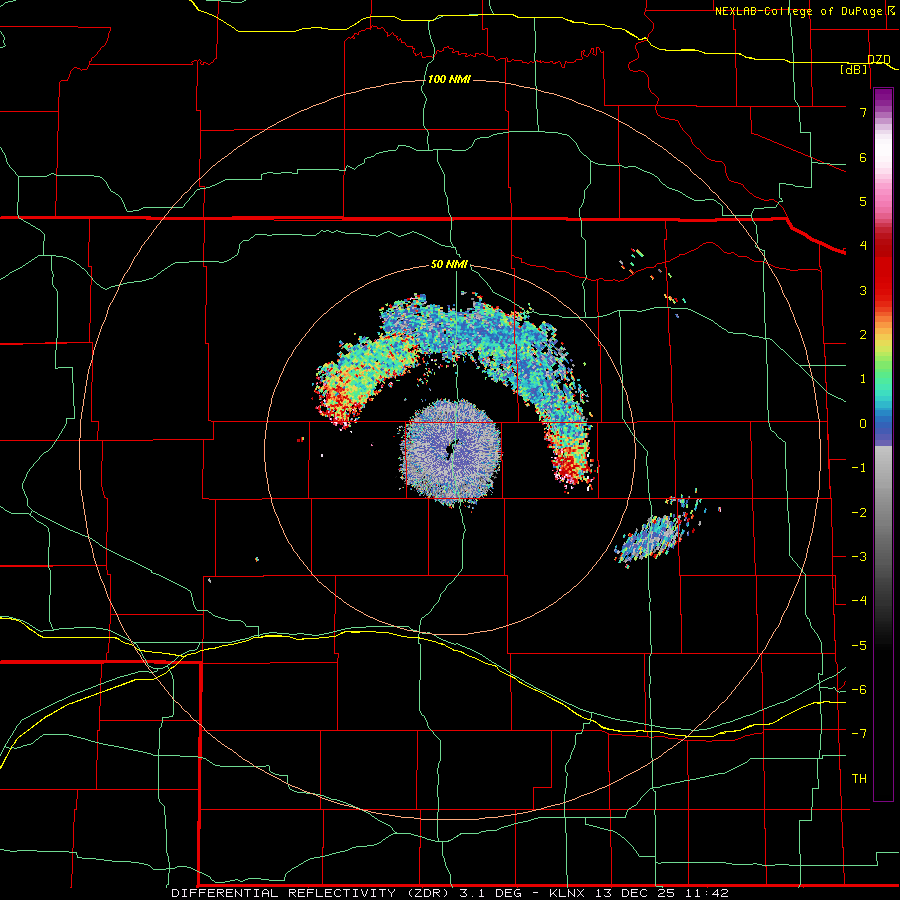Click the -1 value on color scale
The width and height of the screenshot is (900, 900).
tap(859, 468)
